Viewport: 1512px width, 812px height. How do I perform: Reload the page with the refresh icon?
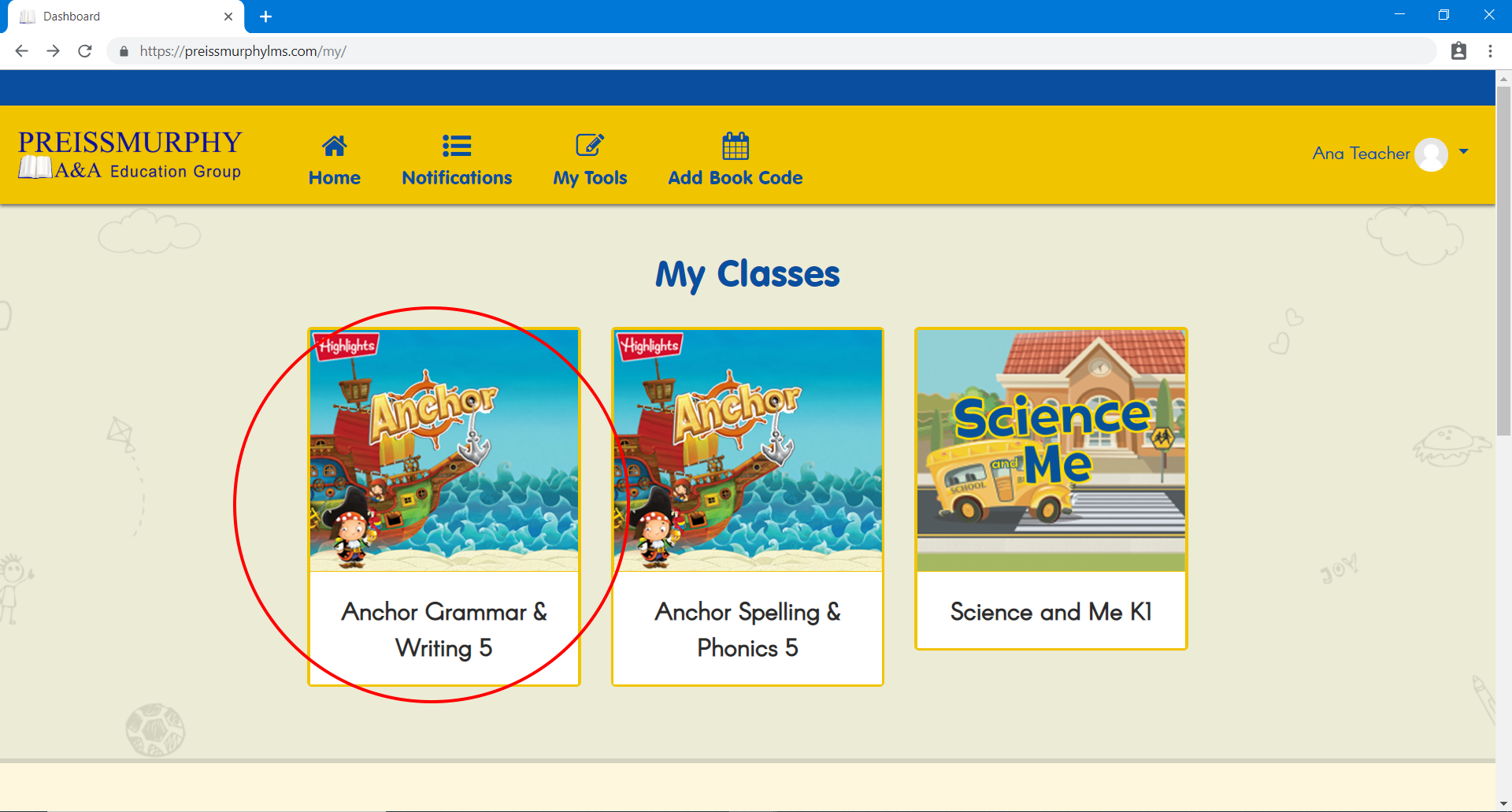click(x=85, y=51)
